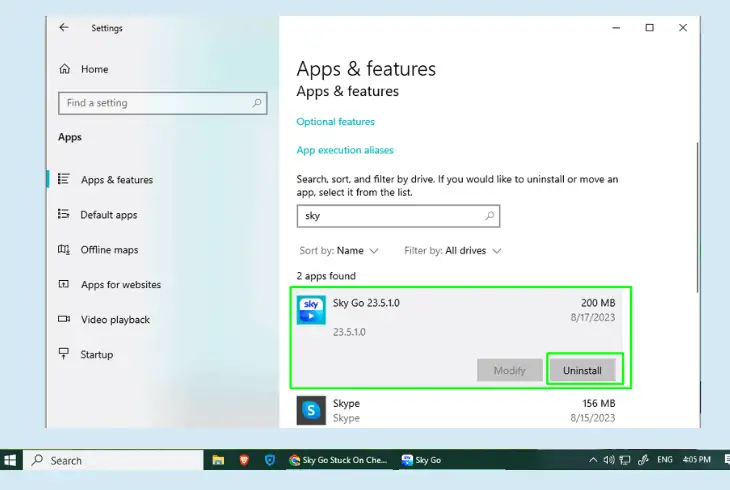Open Default apps section
Viewport: 730px width, 490px height.
[x=108, y=215]
